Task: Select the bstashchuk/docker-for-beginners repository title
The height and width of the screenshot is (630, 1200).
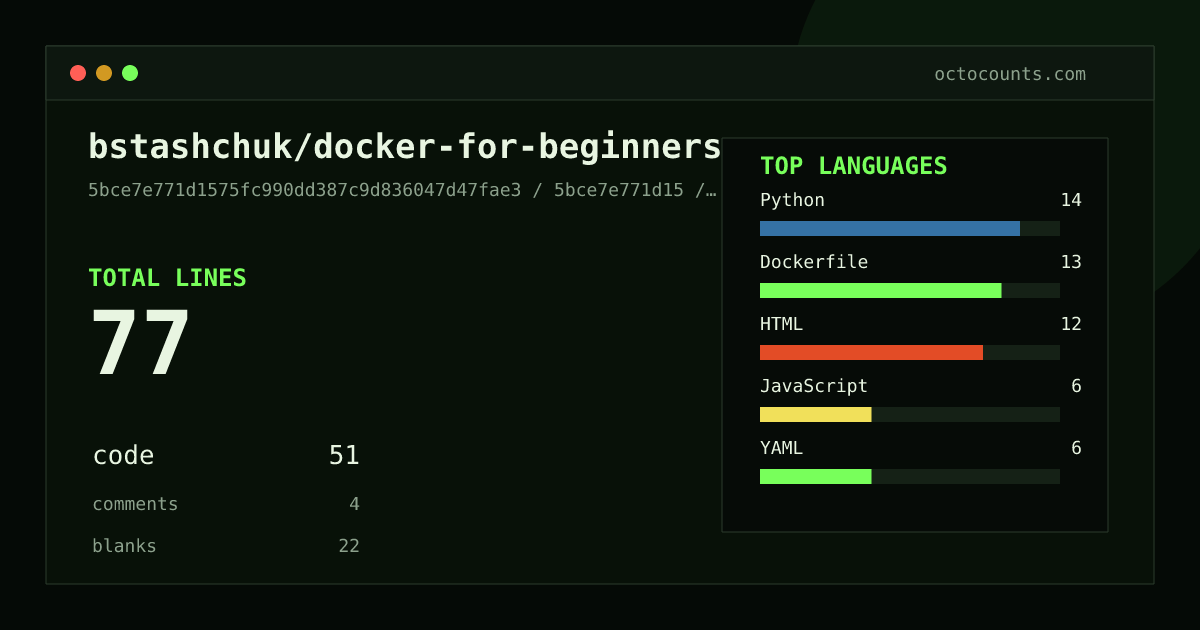Action: 405,147
